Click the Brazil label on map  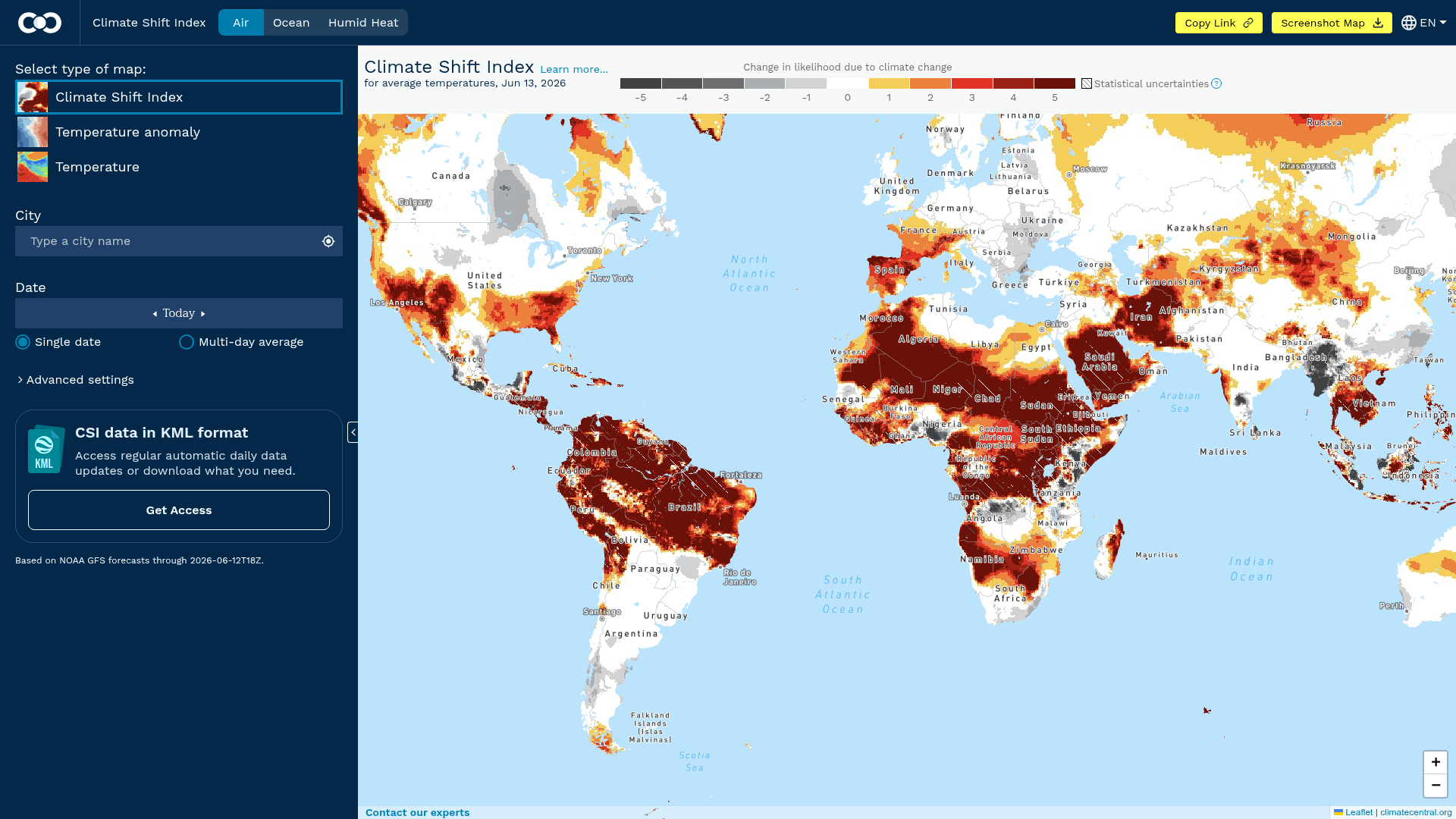[685, 507]
